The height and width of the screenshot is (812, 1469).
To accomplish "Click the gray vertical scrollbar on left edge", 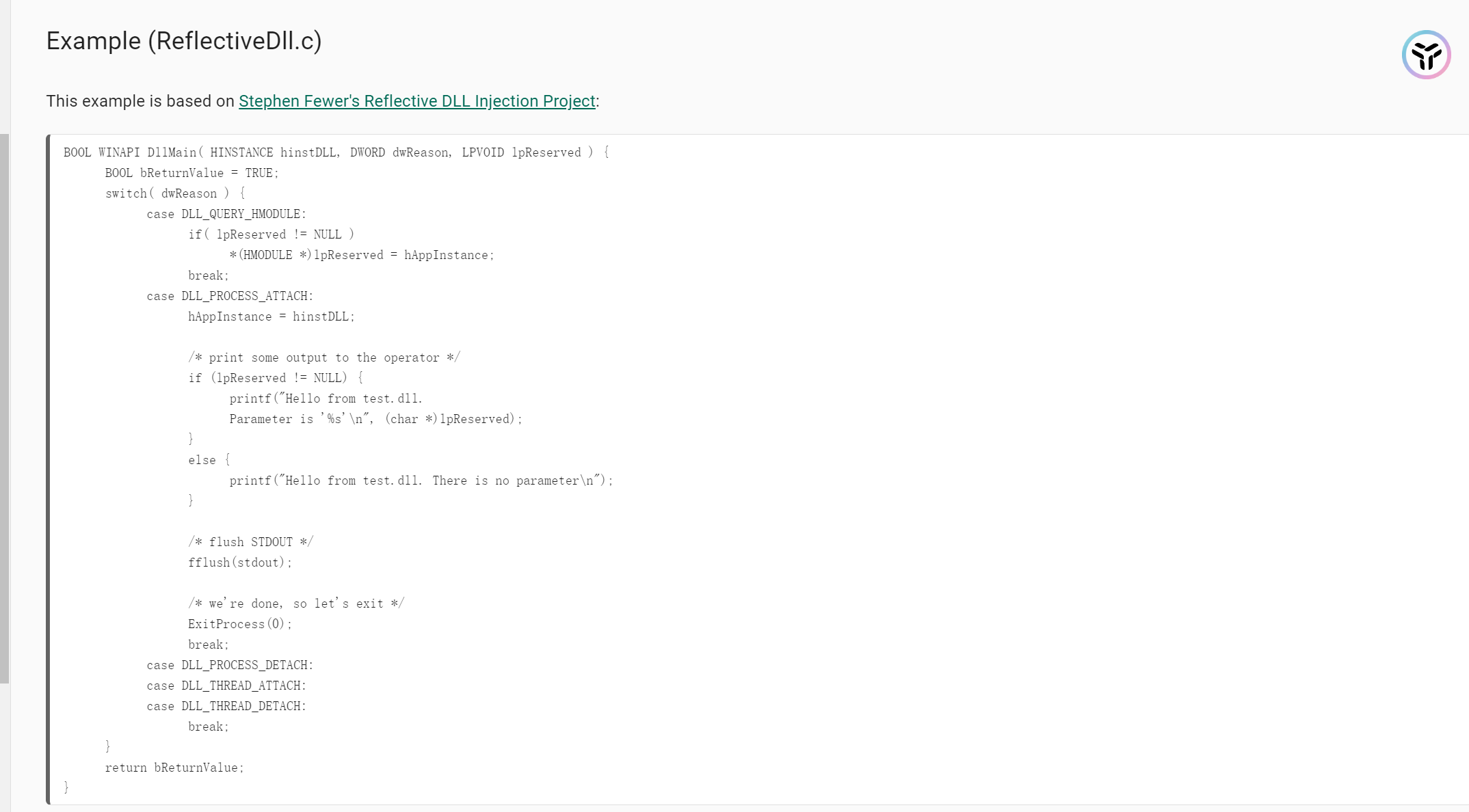I will (x=4, y=408).
